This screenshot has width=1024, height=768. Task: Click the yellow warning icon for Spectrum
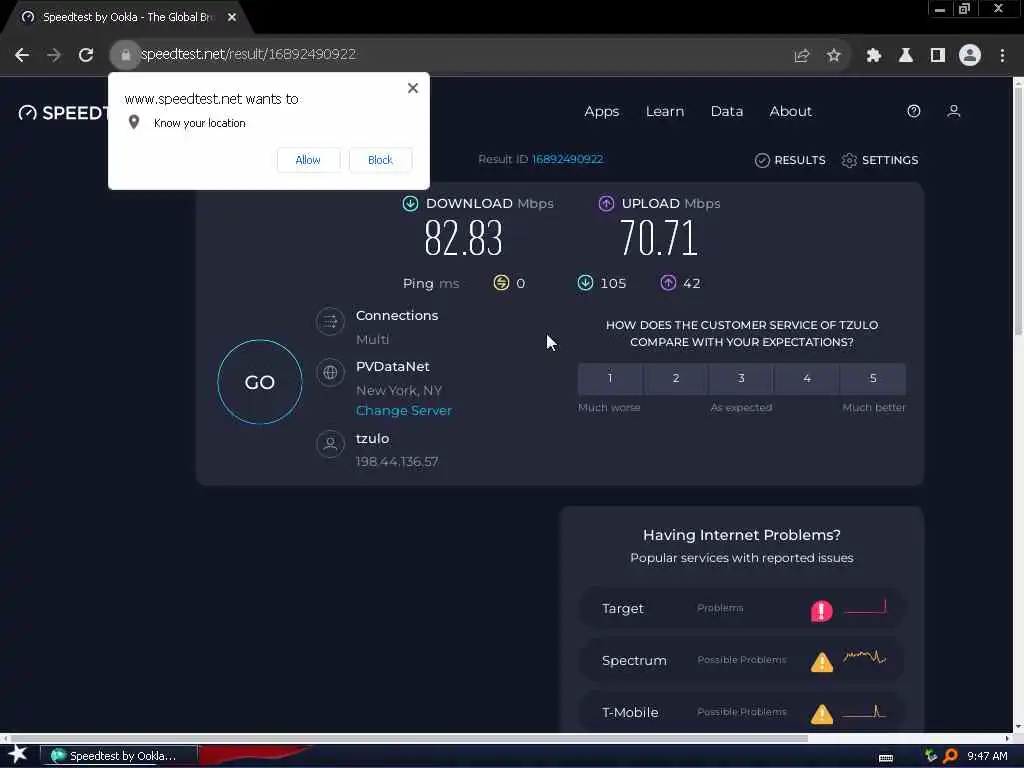tap(822, 662)
